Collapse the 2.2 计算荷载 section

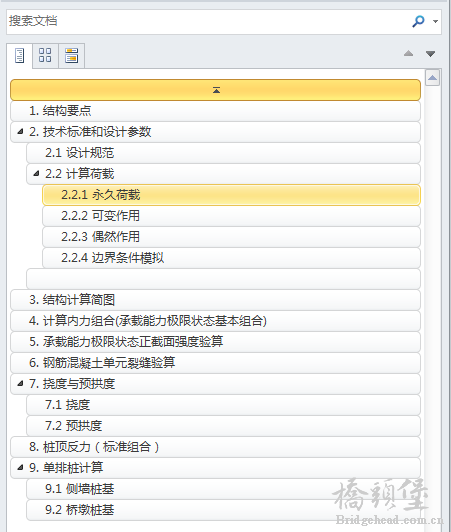pos(36,174)
